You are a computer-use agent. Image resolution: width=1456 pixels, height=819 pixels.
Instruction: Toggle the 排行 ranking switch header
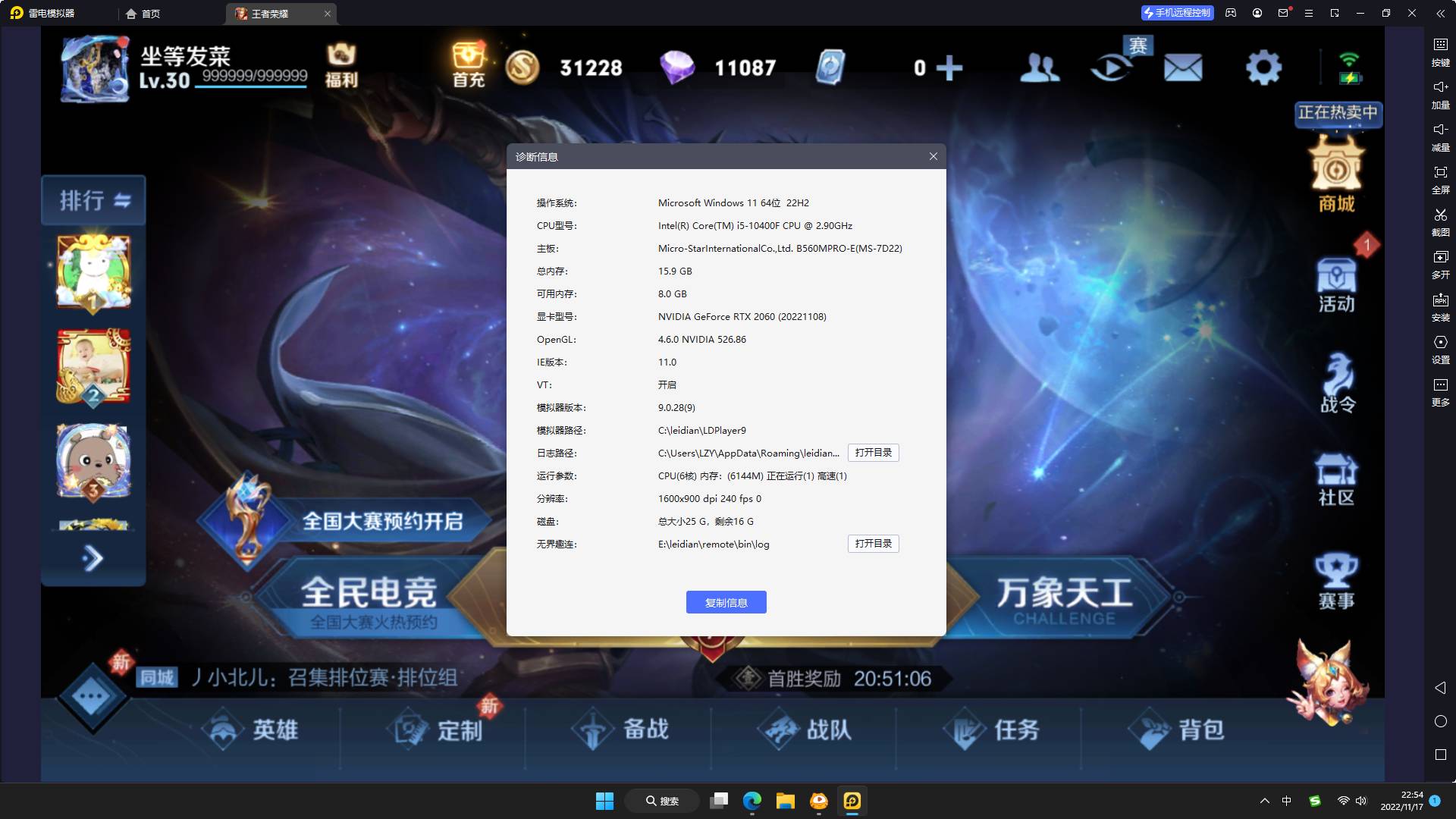(x=94, y=200)
